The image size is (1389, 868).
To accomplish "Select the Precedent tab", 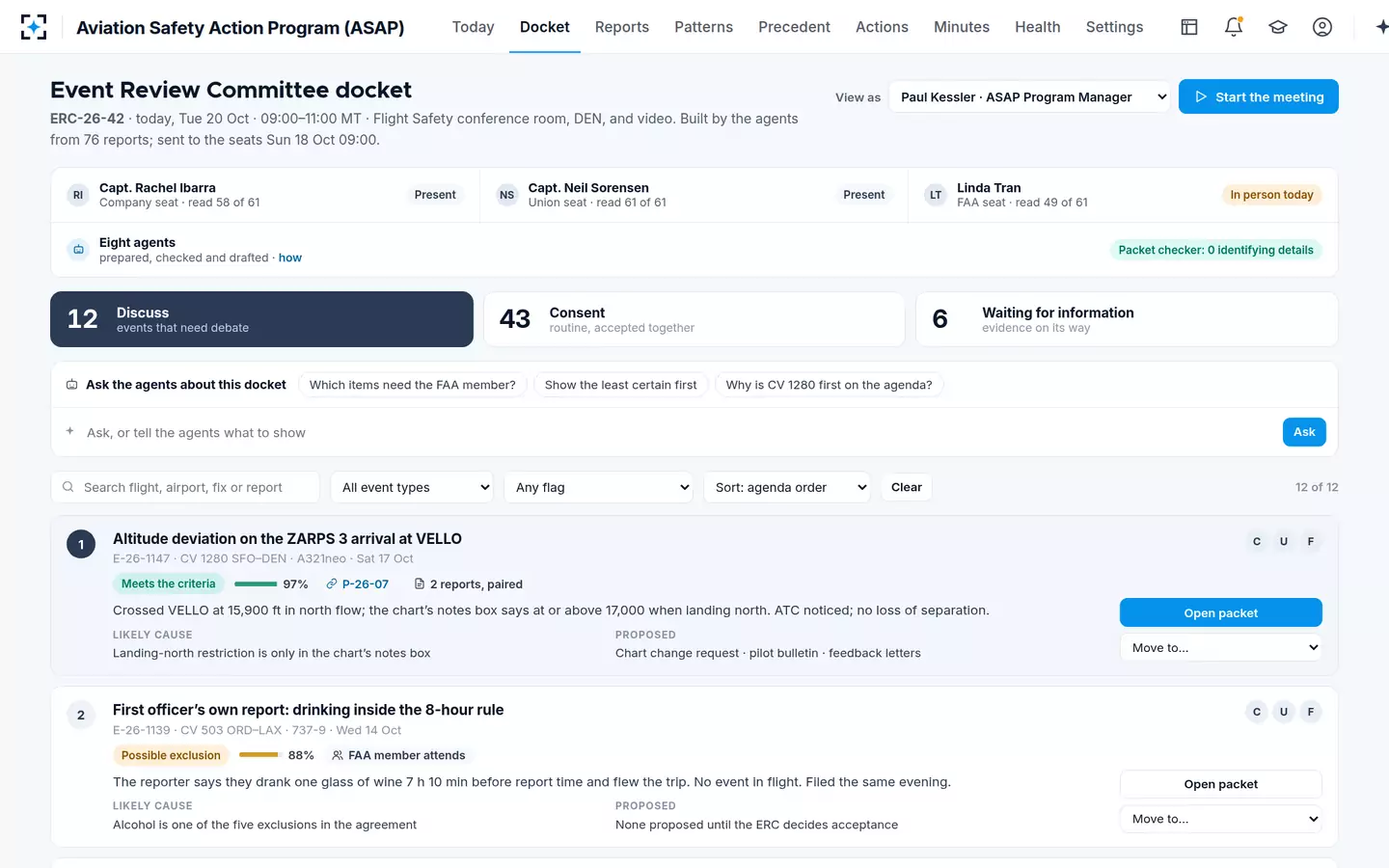I will (x=794, y=27).
